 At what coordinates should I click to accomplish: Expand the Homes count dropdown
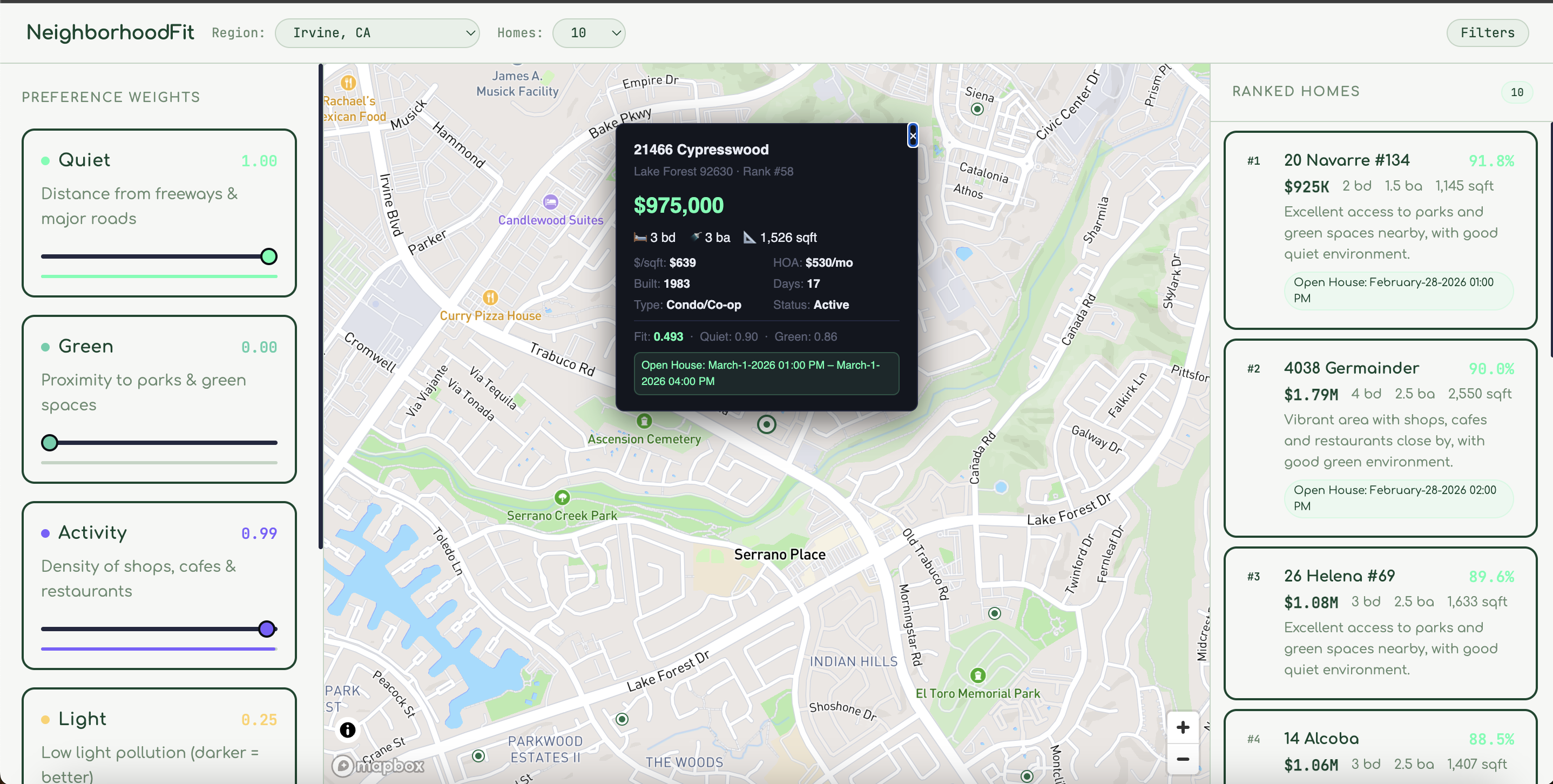(x=589, y=33)
